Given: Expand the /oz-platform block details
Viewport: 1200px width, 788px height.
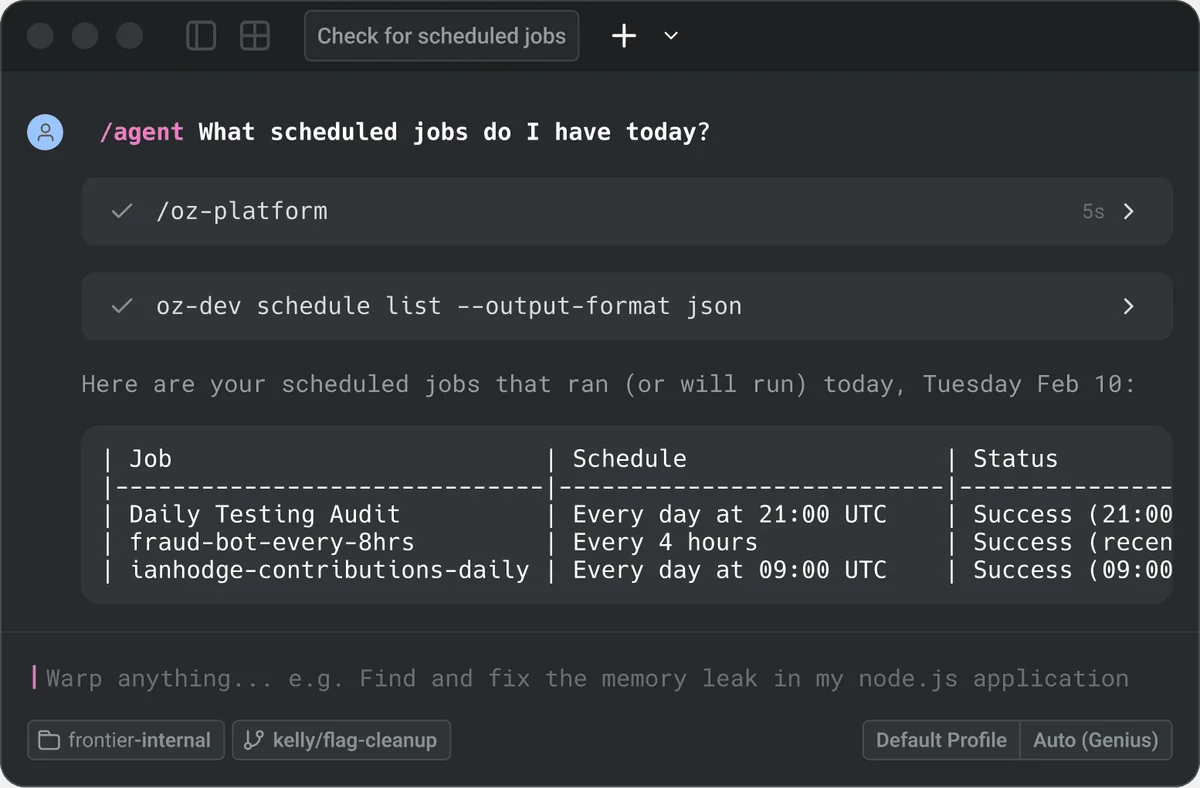Looking at the screenshot, I should coord(1129,211).
